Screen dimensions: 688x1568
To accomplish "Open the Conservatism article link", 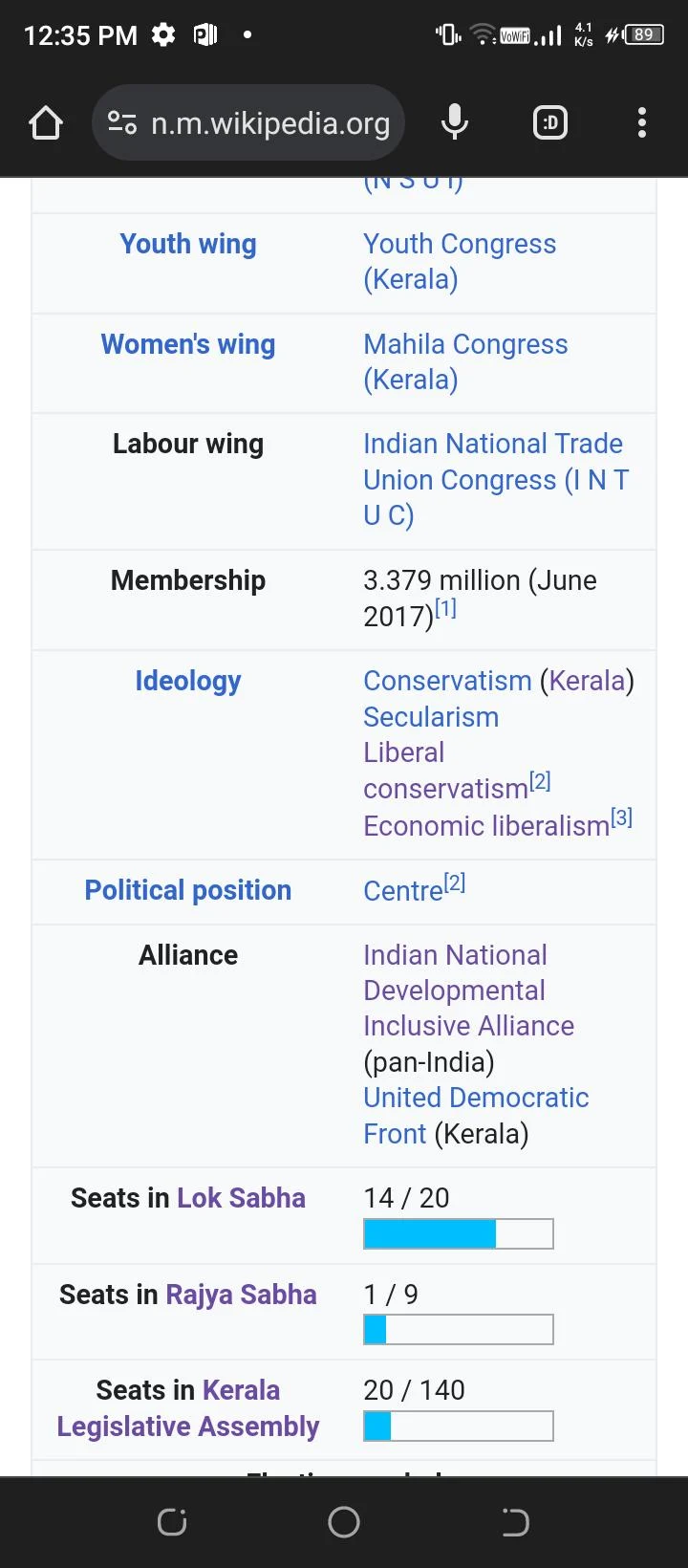I will pyautogui.click(x=446, y=680).
